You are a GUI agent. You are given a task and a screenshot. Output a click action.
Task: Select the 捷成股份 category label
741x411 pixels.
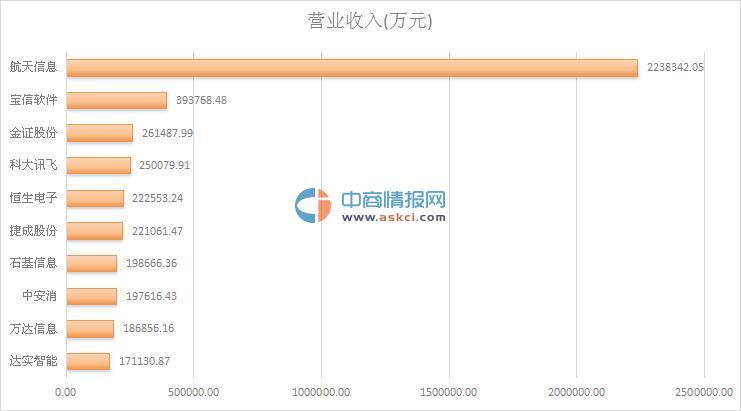point(33,231)
